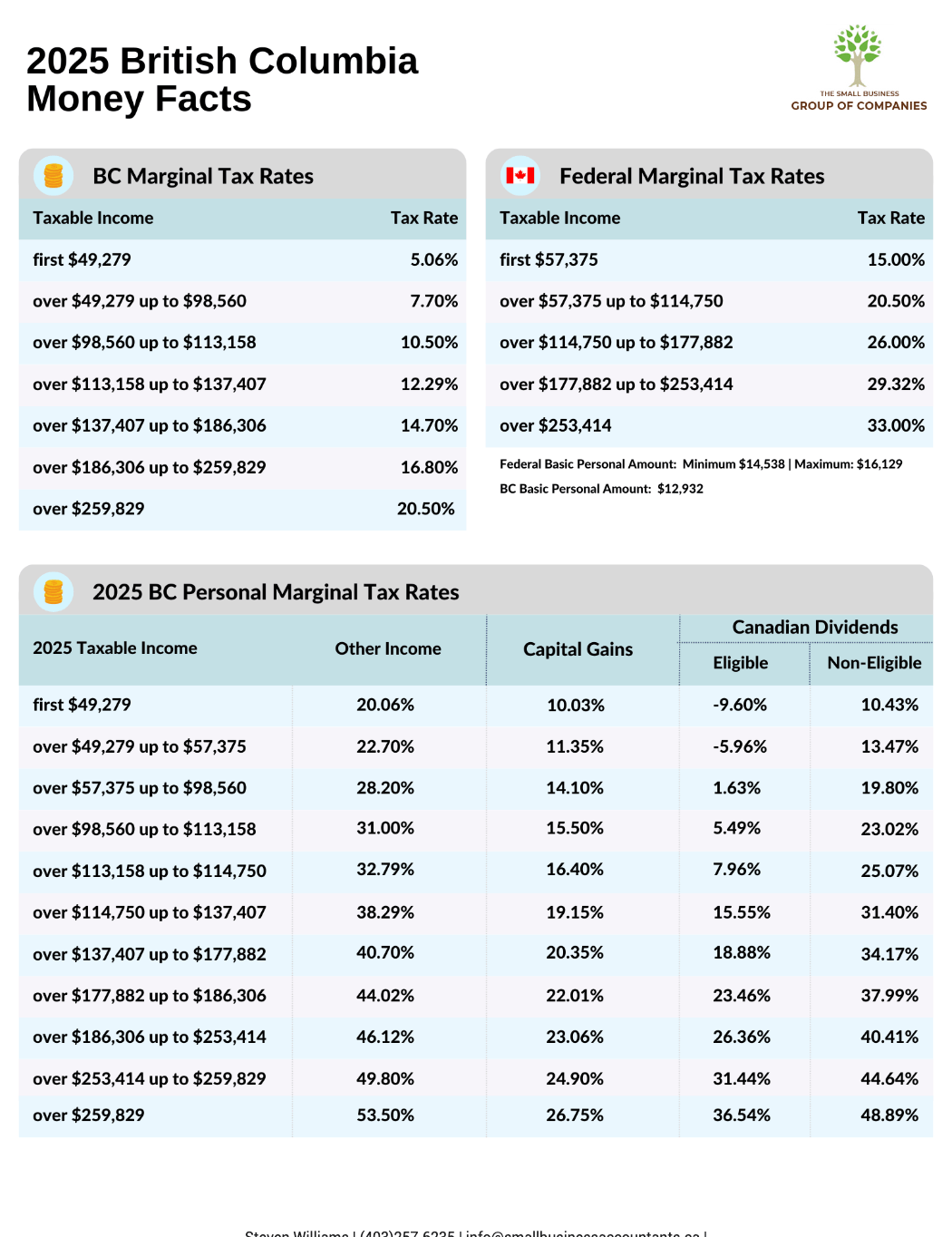Viewport: 952px width, 1237px height.
Task: Click the Group of Companies logo text
Action: click(859, 105)
